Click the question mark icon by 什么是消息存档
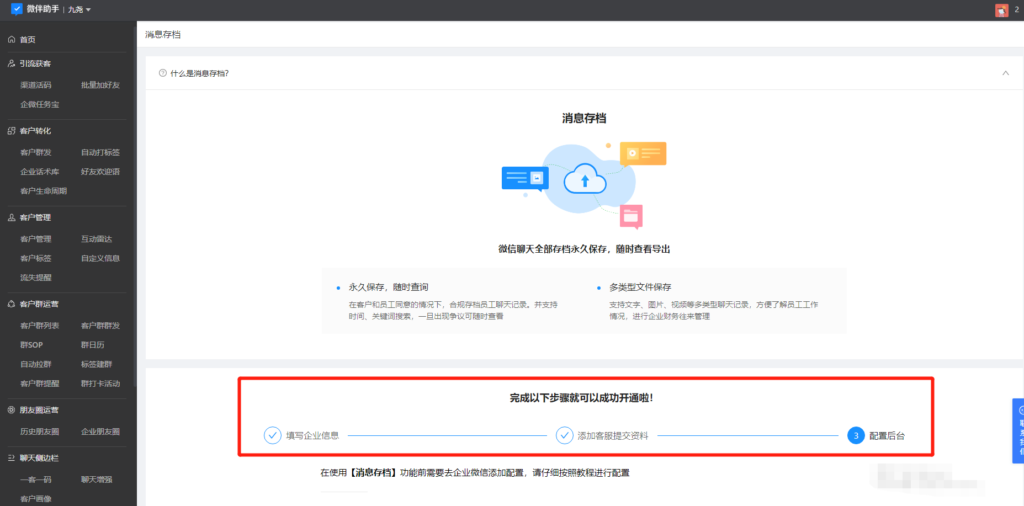 tap(163, 73)
